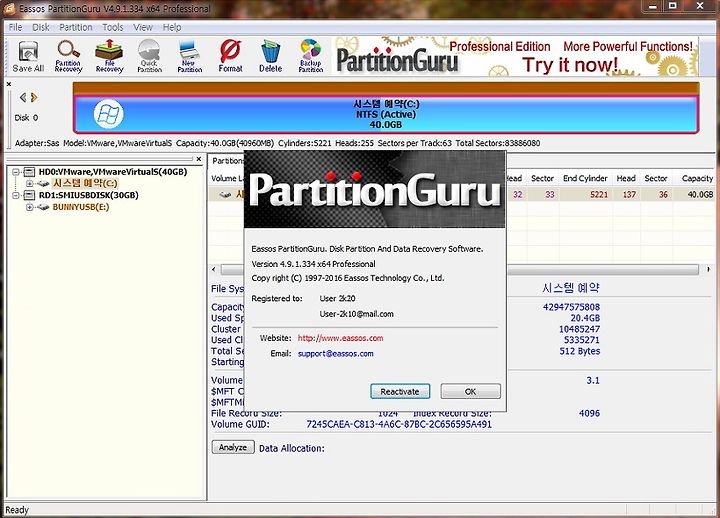Click the Partitions tab label

tap(228, 161)
